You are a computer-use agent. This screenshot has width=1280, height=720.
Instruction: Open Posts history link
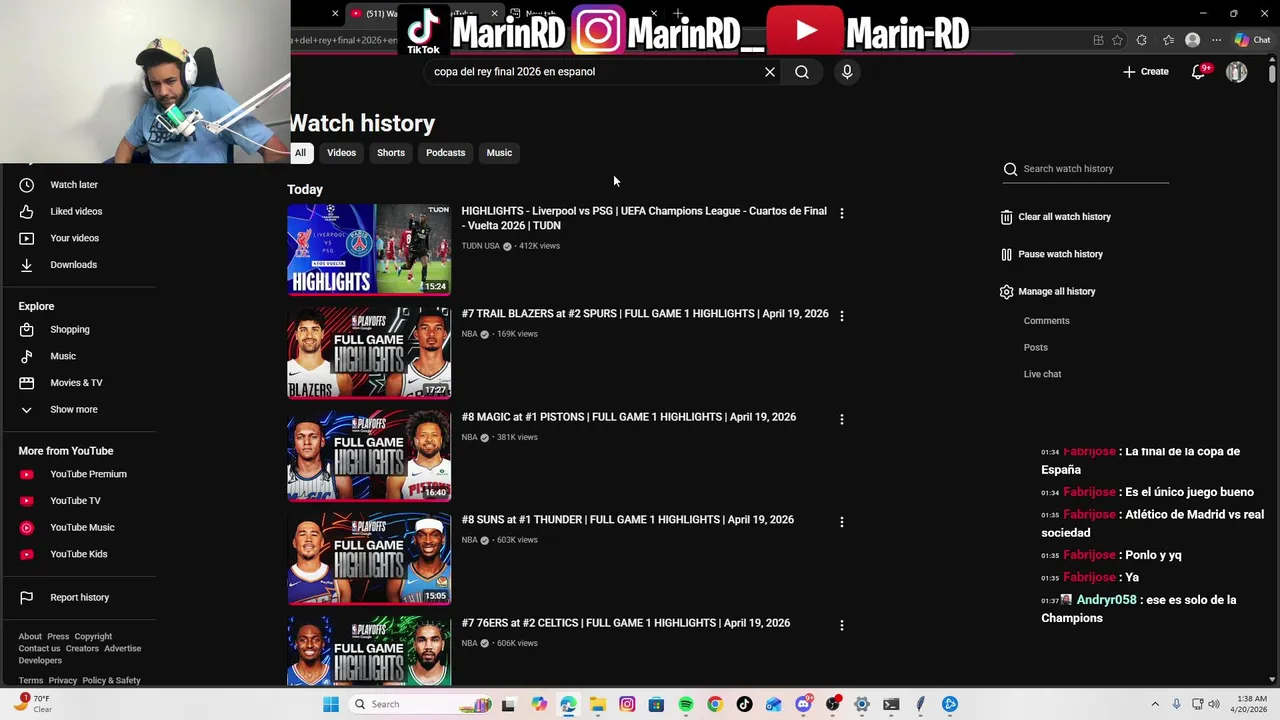coord(1035,348)
